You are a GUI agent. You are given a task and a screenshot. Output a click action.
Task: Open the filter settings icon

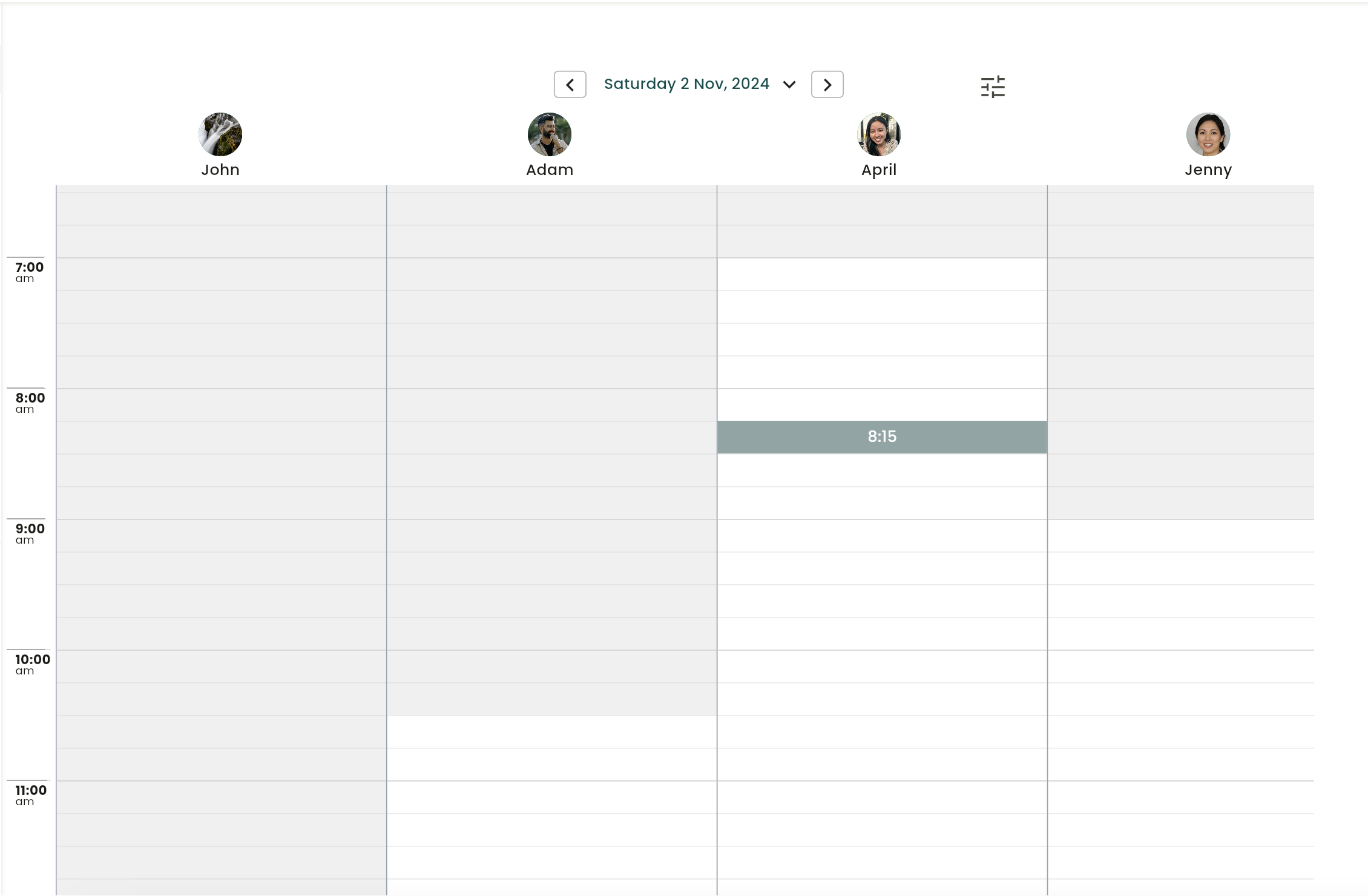pos(993,87)
